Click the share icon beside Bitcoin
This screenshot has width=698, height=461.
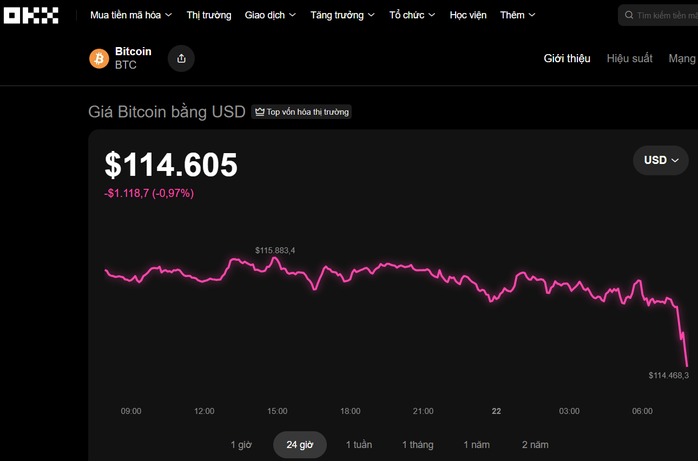click(181, 59)
